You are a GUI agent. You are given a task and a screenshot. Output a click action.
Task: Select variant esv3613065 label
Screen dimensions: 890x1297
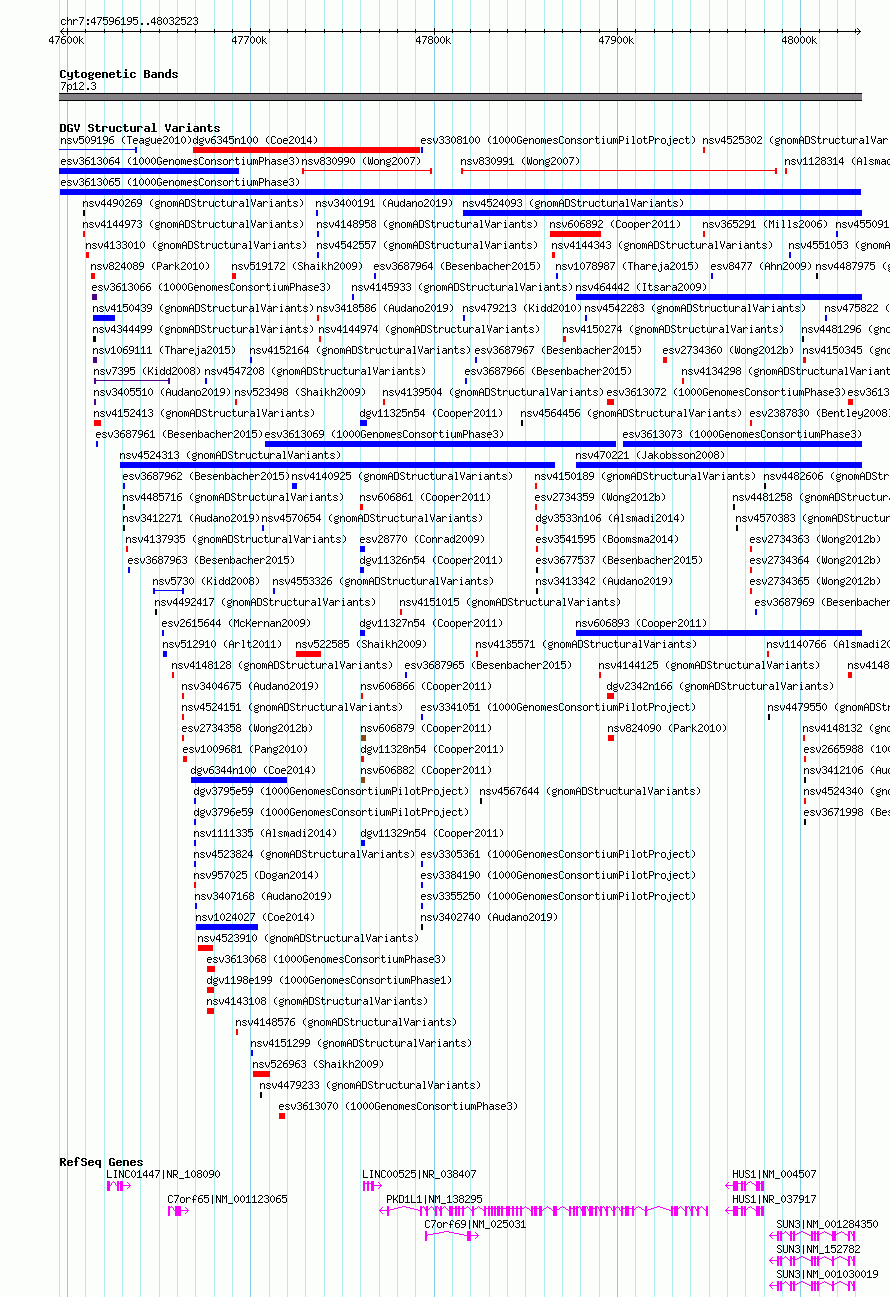pyautogui.click(x=179, y=182)
